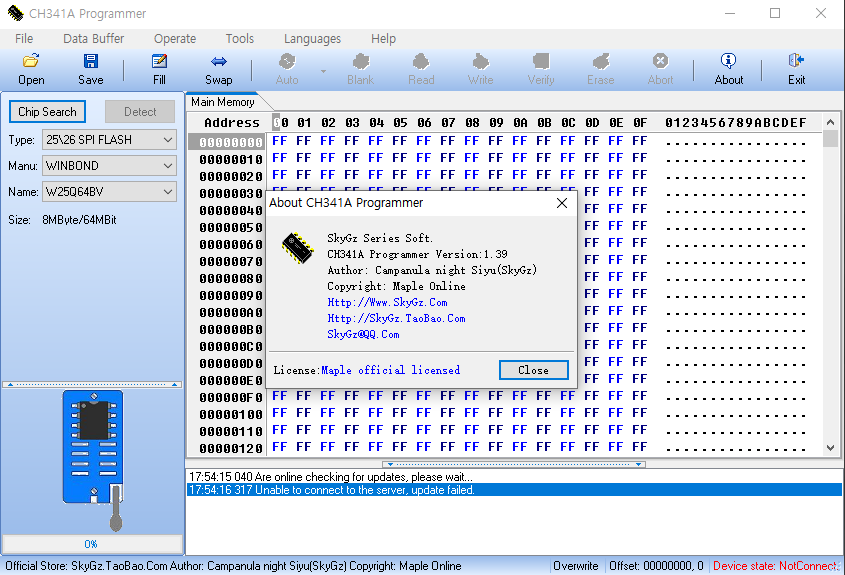
Task: Open About from the toolbar
Action: pos(729,70)
